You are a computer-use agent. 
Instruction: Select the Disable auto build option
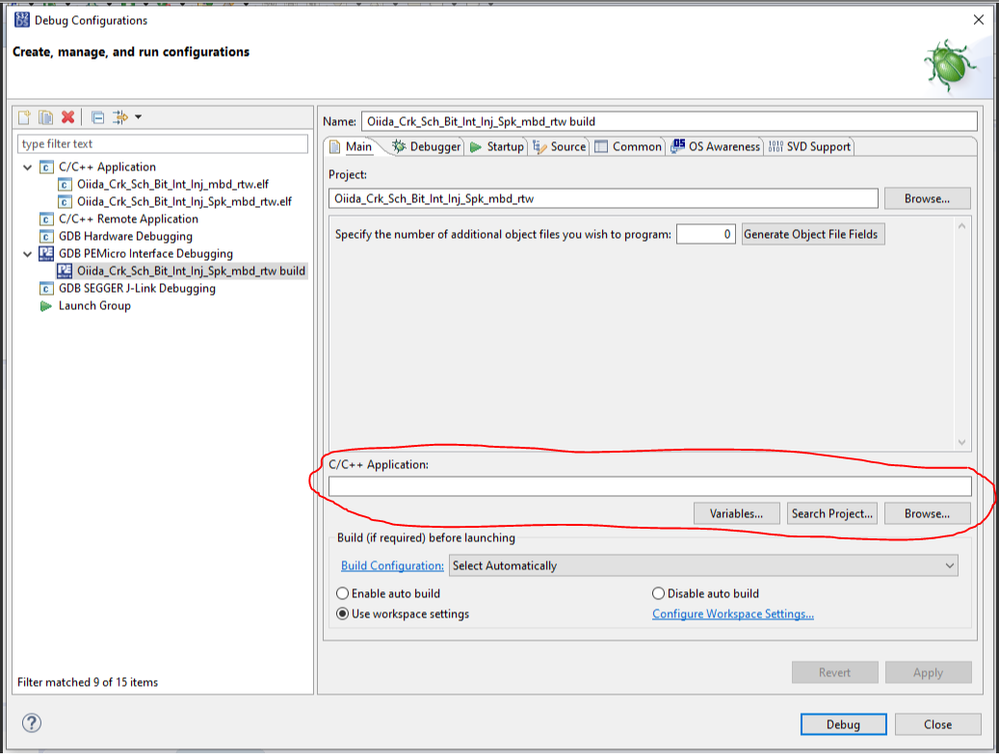[658, 594]
